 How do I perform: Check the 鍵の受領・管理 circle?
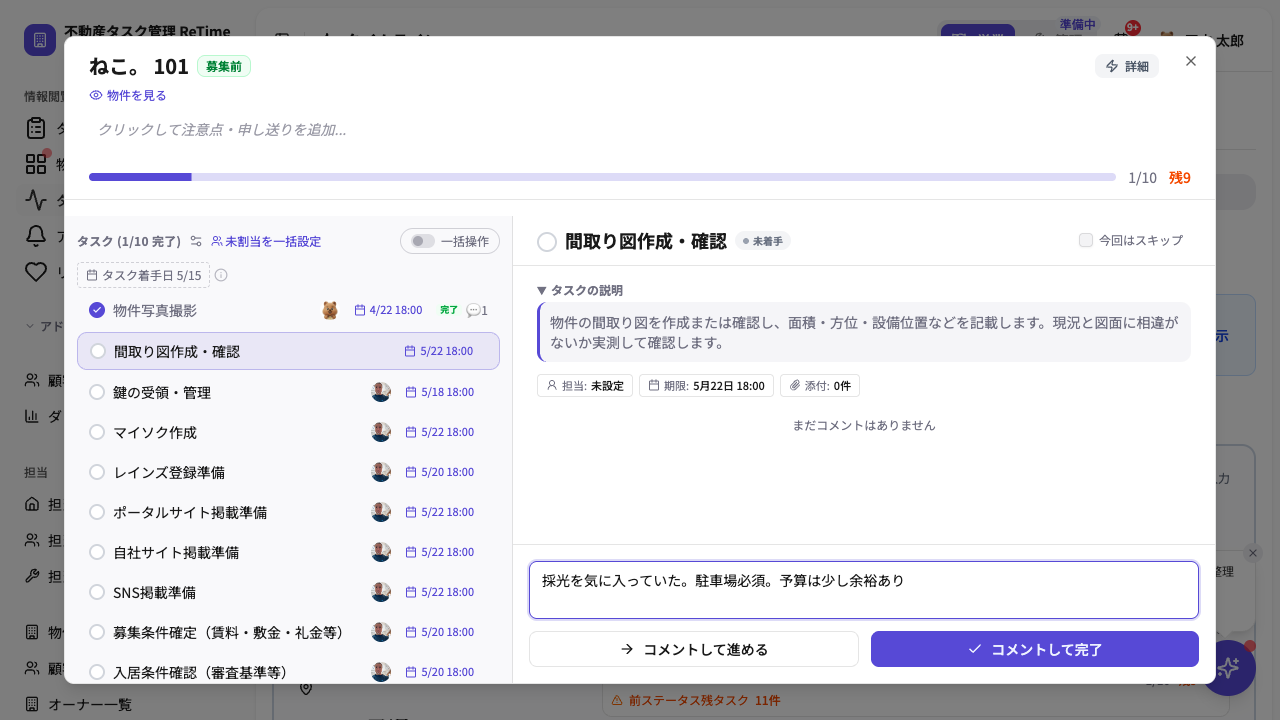pos(97,392)
